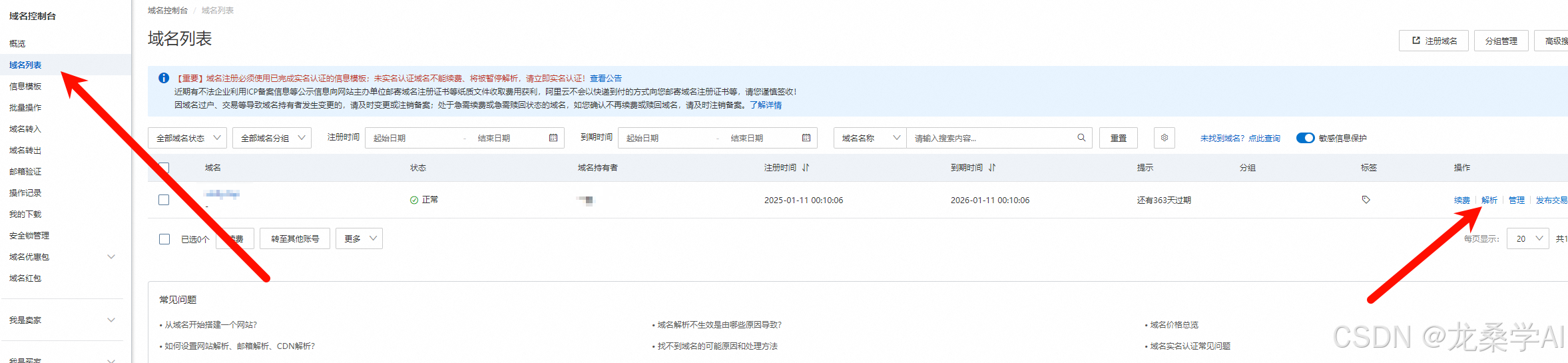Click the tag icon in the 标签 column
Viewport: 1568px width, 363px height.
click(1366, 200)
